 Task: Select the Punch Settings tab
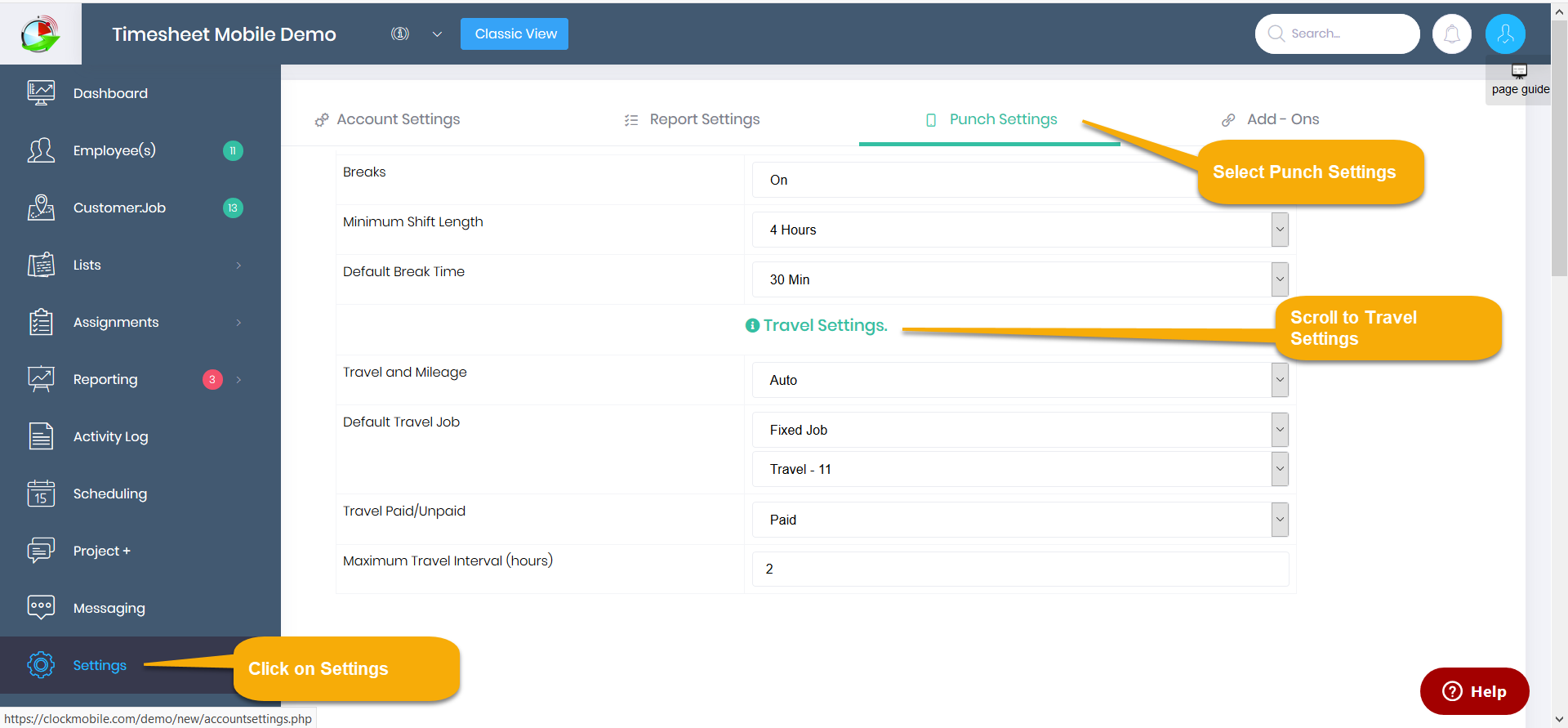[x=991, y=119]
